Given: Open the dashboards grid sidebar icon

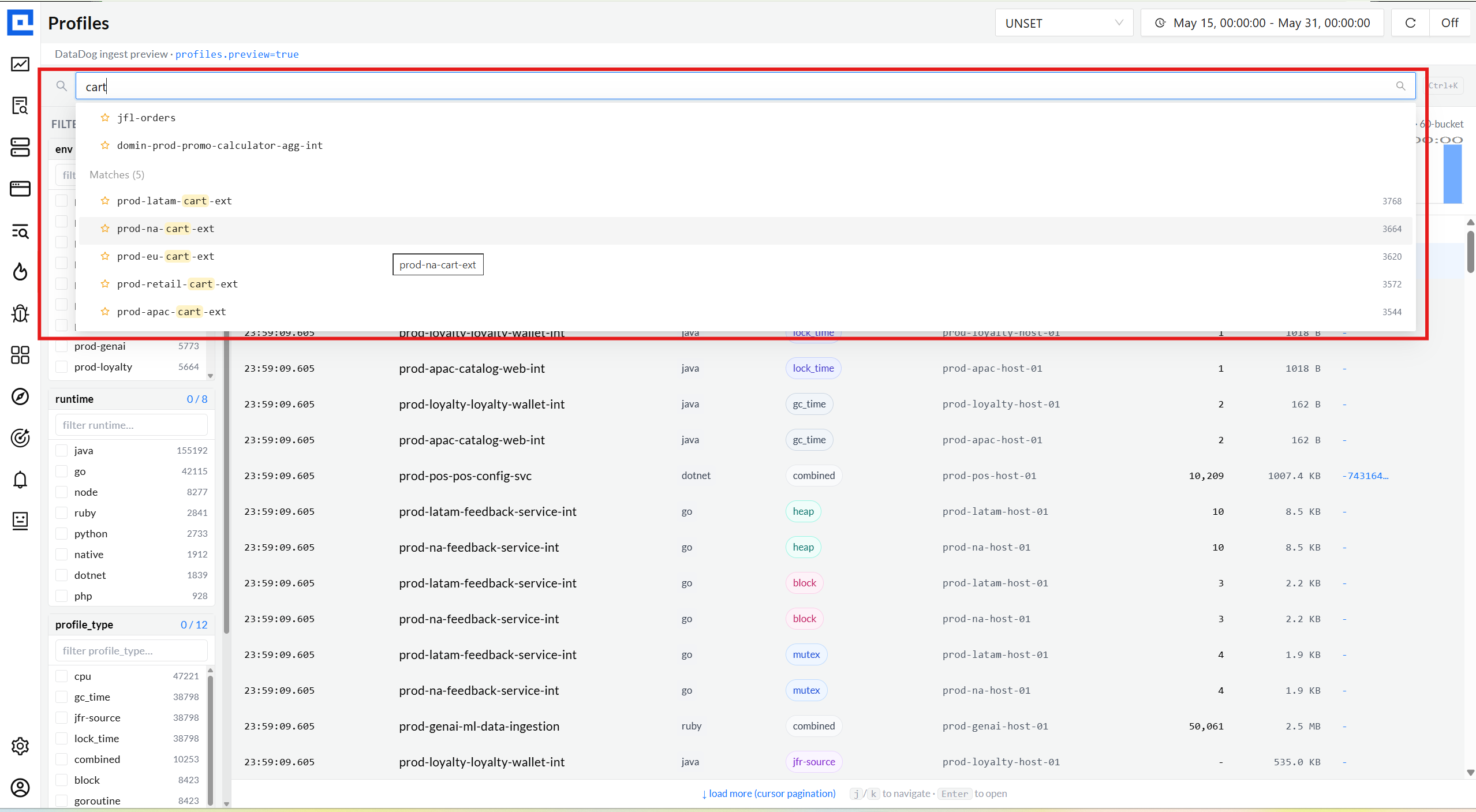Looking at the screenshot, I should (x=20, y=355).
